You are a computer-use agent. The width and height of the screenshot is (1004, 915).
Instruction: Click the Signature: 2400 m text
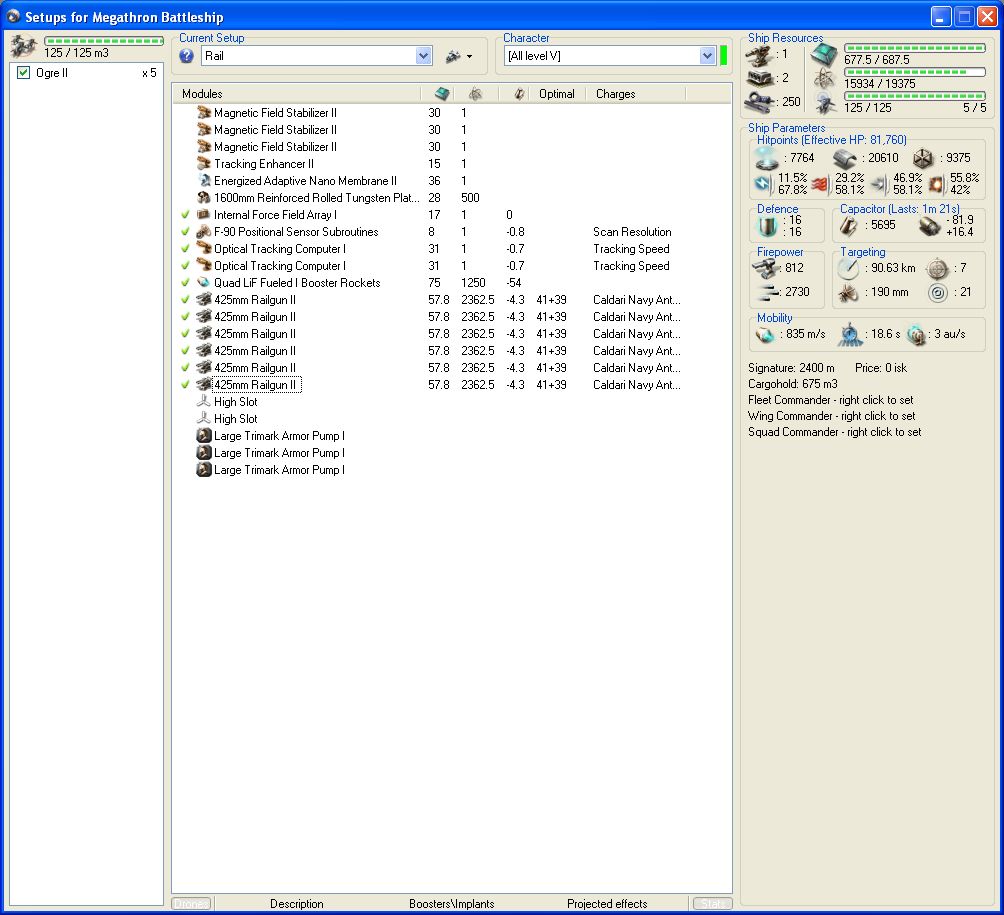point(791,368)
